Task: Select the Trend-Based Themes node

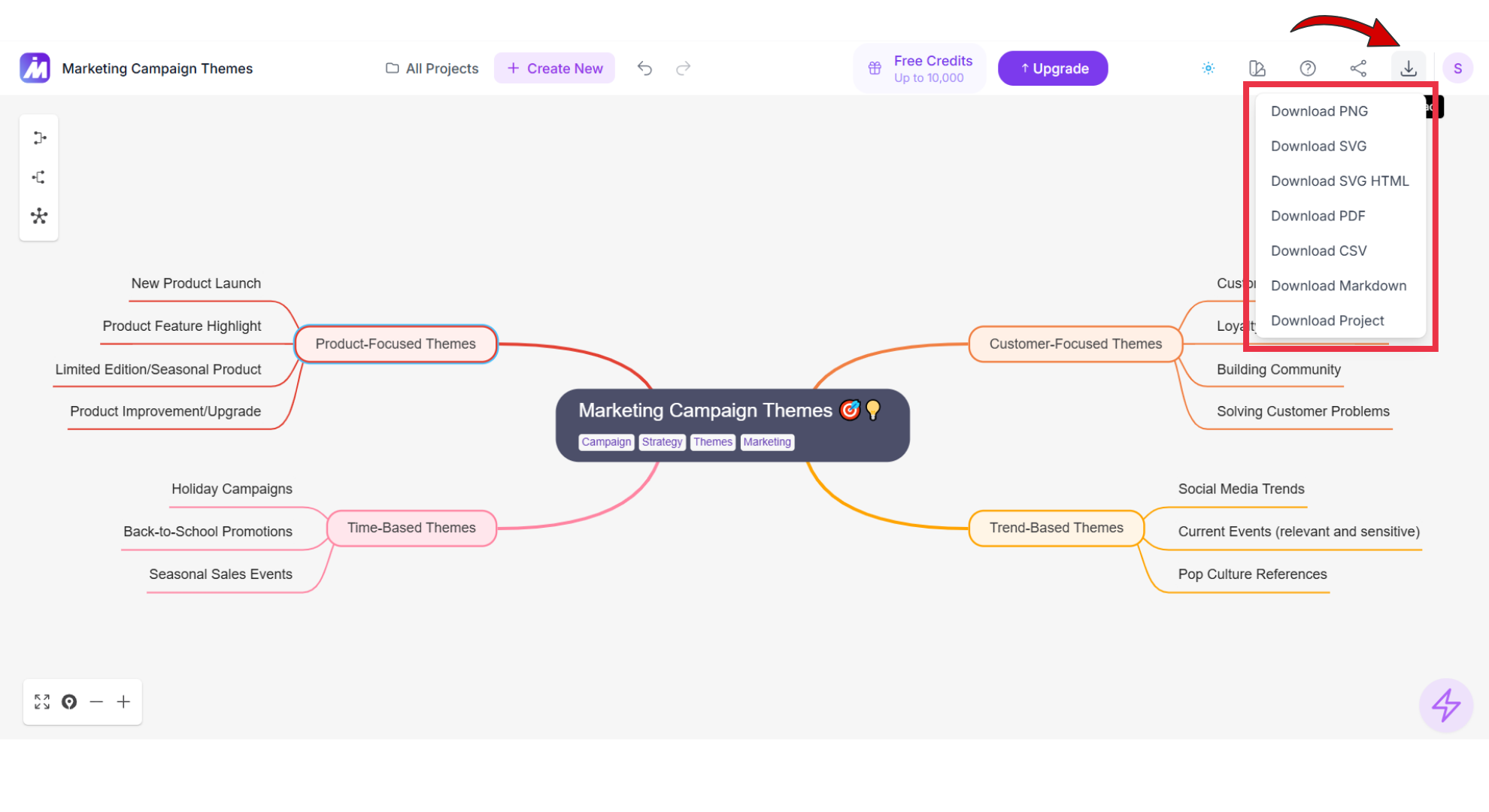Action: [1056, 528]
